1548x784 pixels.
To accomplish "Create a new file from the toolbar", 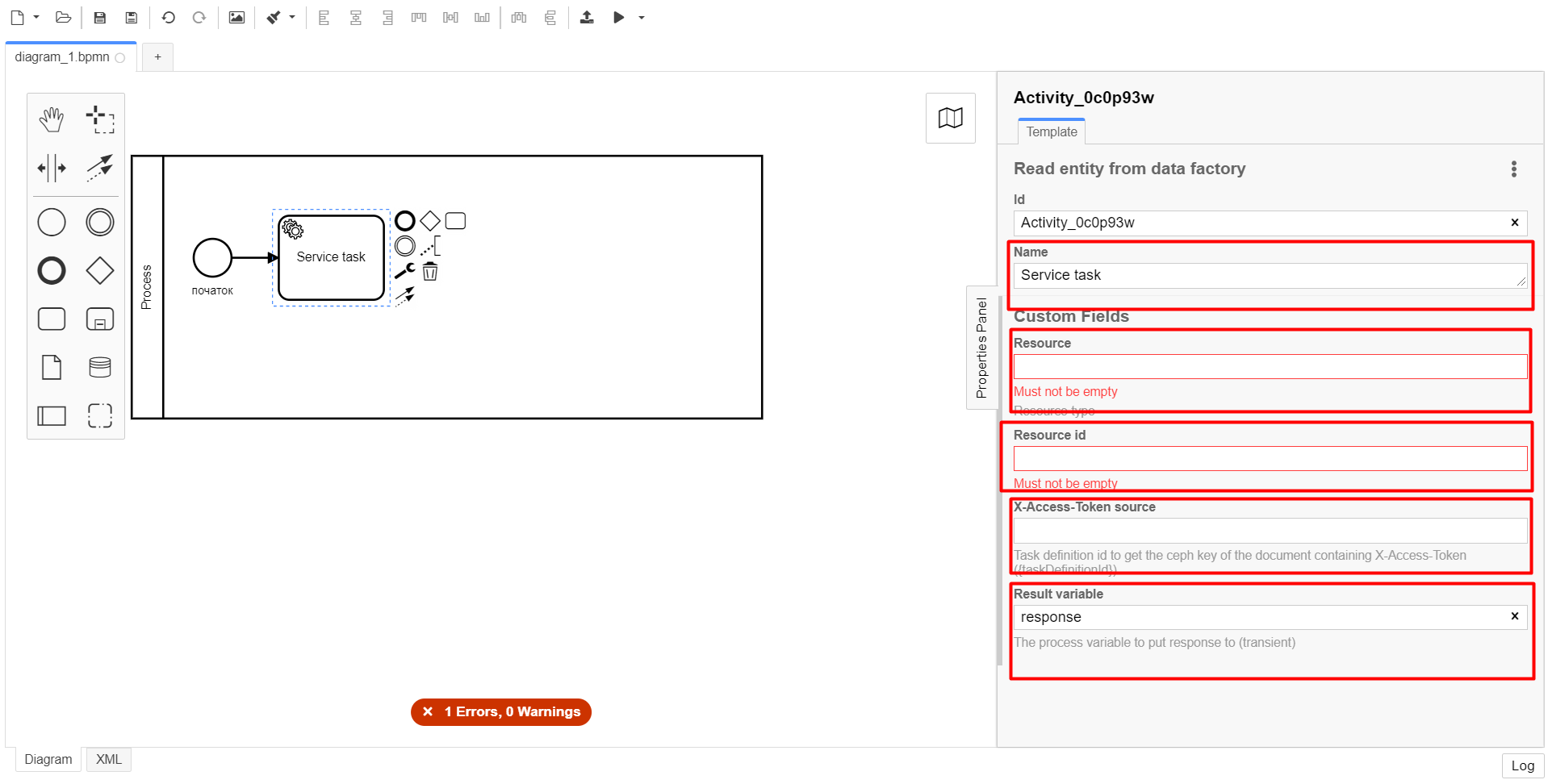I will click(17, 17).
